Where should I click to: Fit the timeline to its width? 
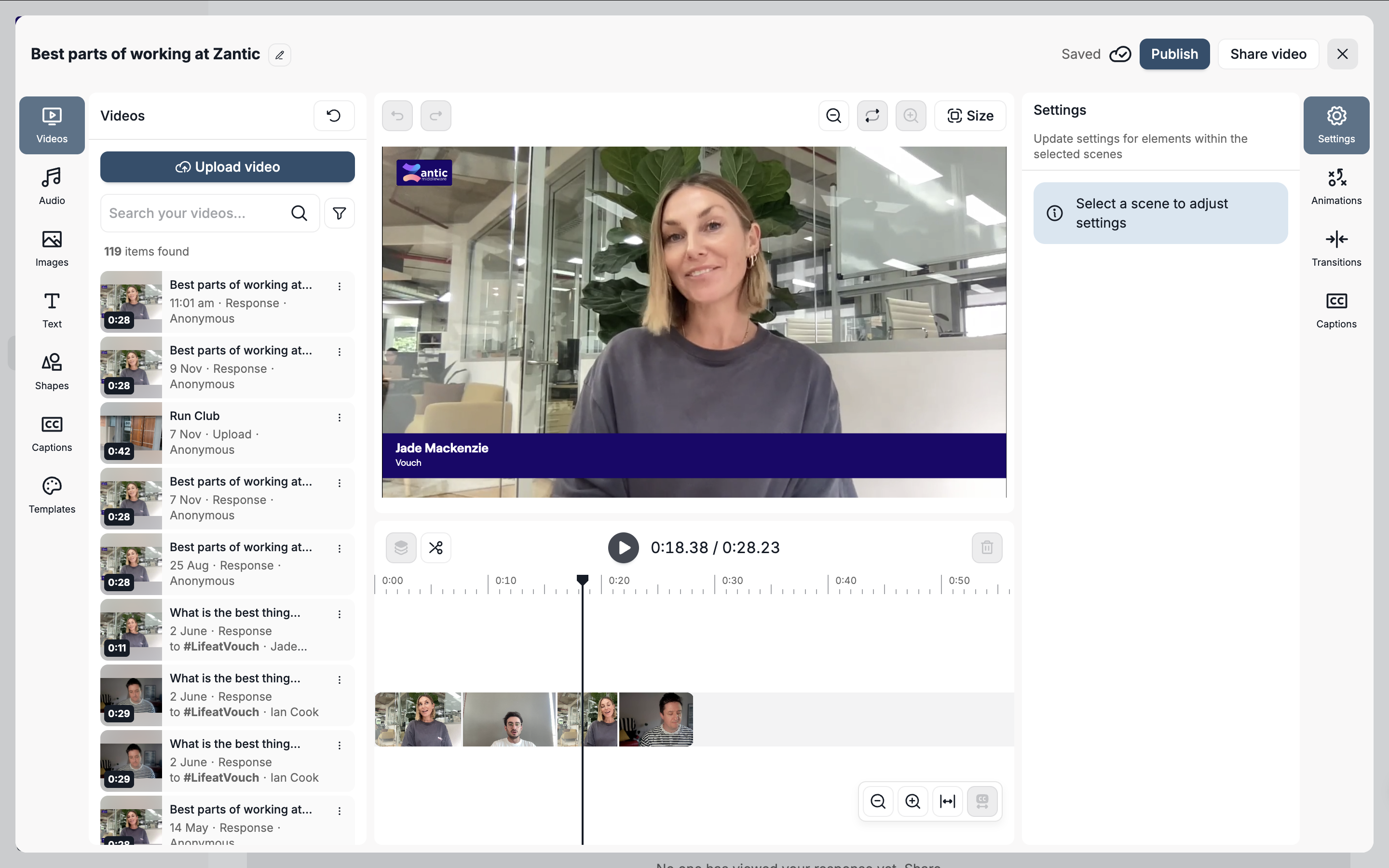click(x=947, y=801)
